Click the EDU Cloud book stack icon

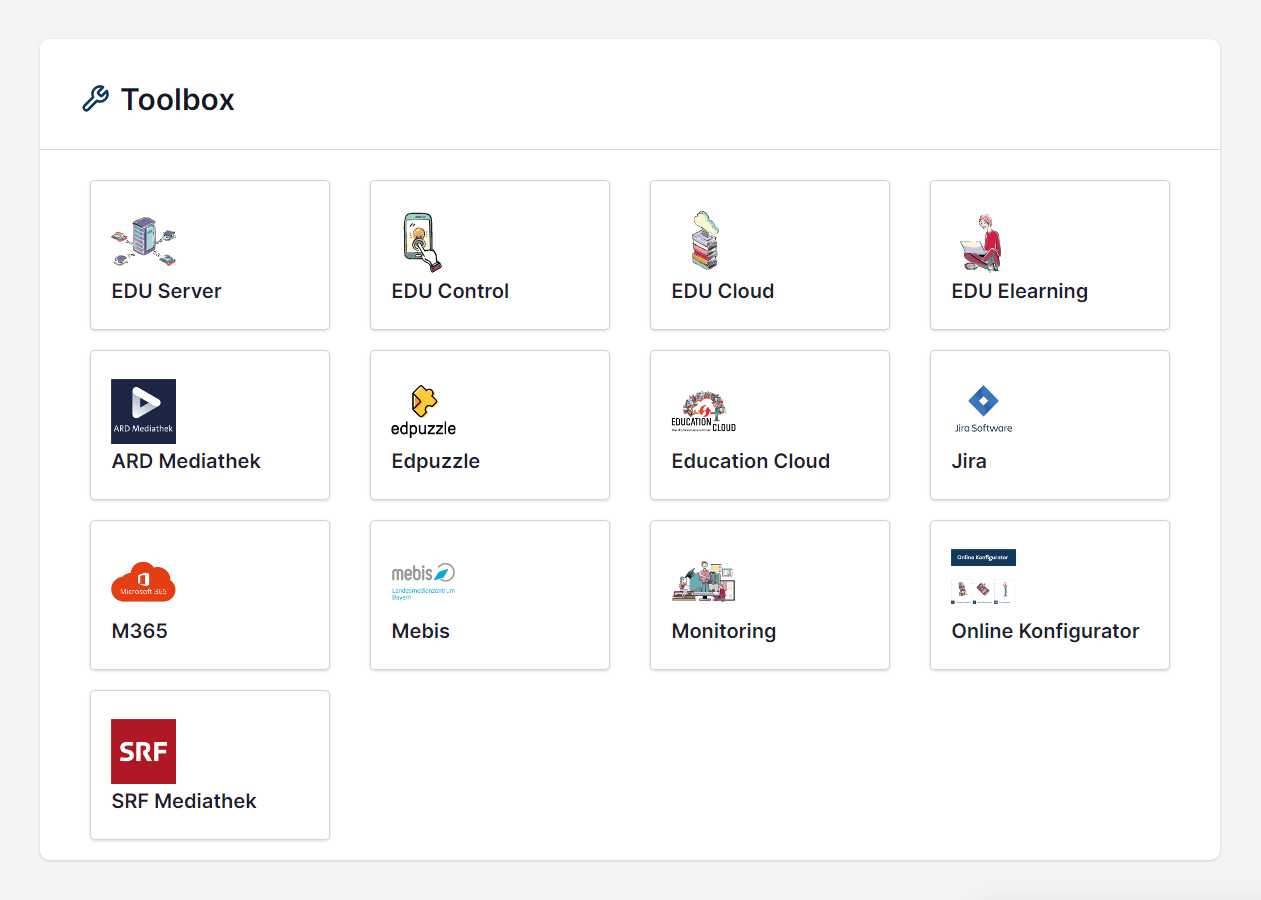(x=704, y=242)
